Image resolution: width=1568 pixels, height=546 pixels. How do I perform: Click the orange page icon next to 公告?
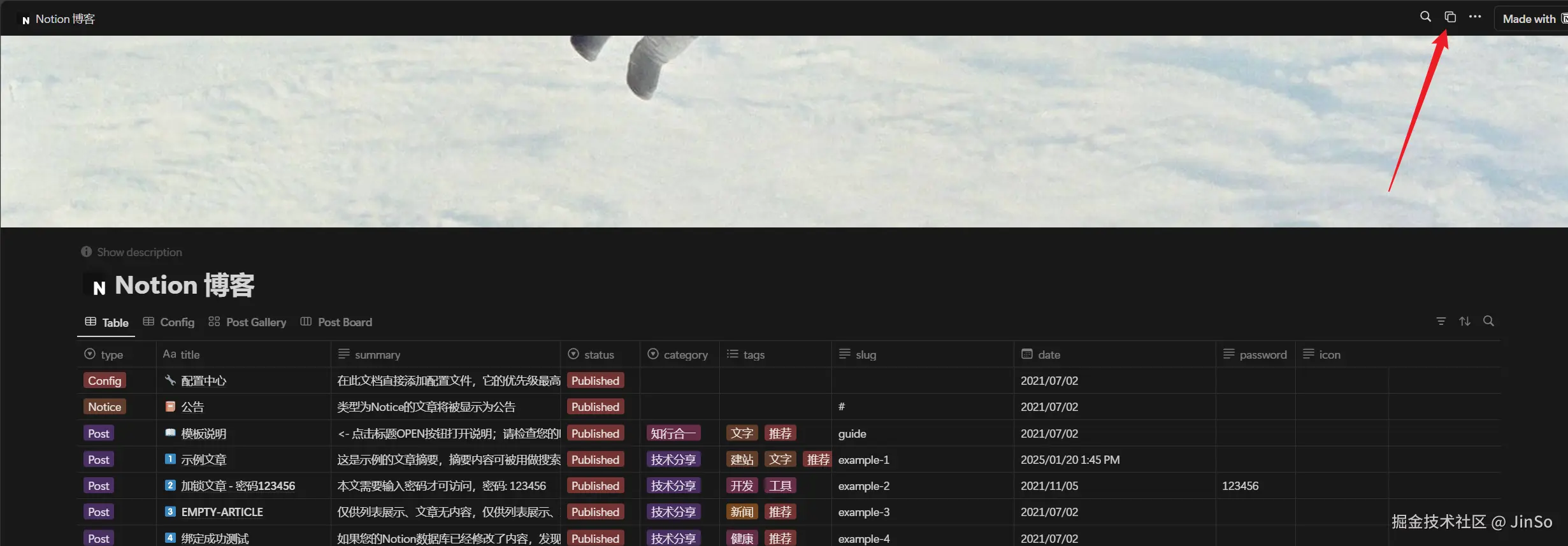pyautogui.click(x=170, y=406)
